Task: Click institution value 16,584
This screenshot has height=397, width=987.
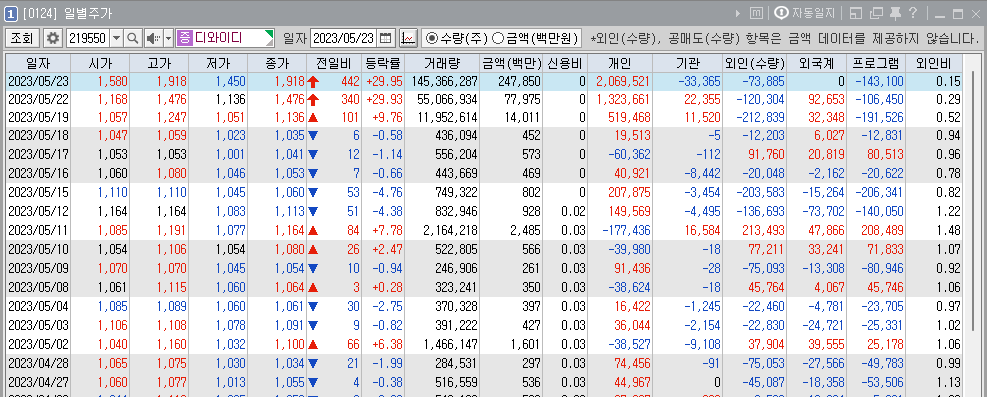Action: pyautogui.click(x=702, y=230)
